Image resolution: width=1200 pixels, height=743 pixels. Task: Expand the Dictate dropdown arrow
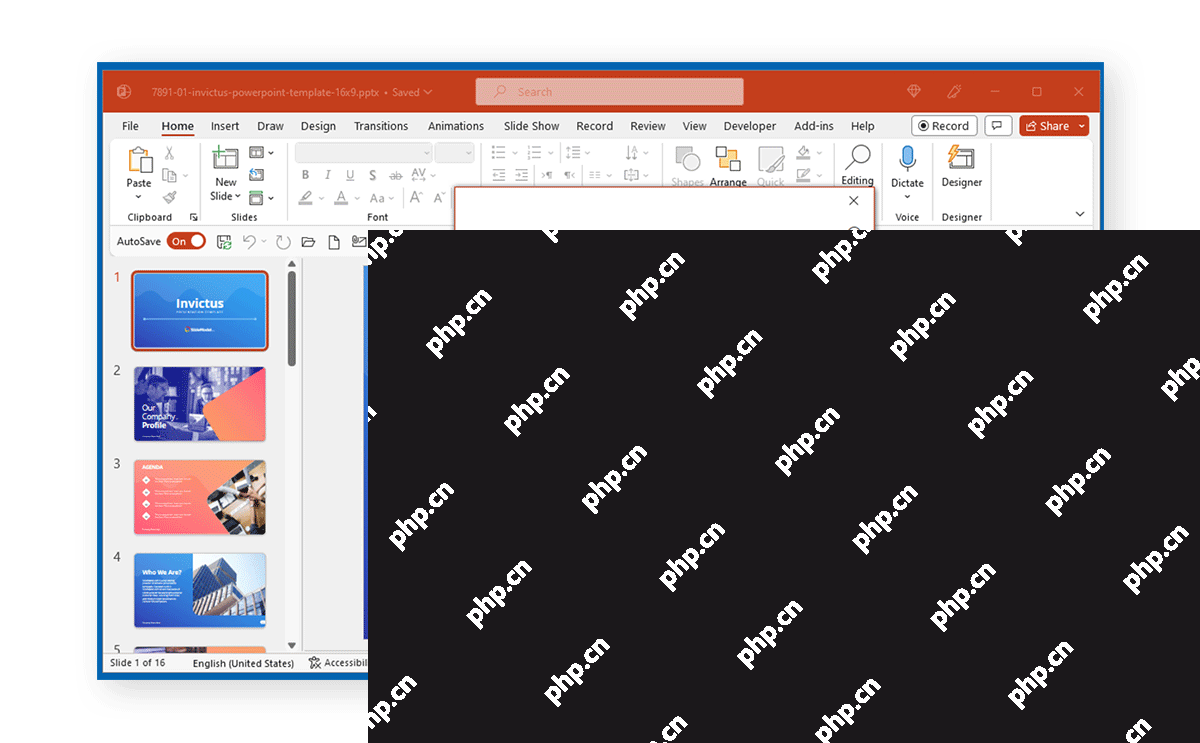907,197
